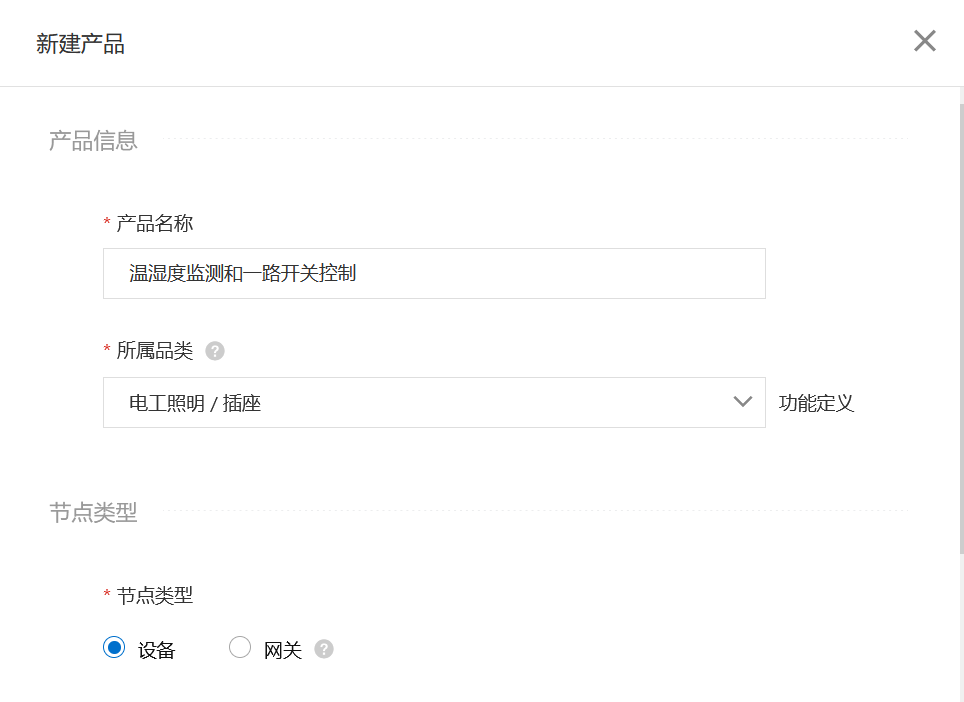Click the chevron arrow in category dropdown
The width and height of the screenshot is (964, 702).
(x=742, y=402)
